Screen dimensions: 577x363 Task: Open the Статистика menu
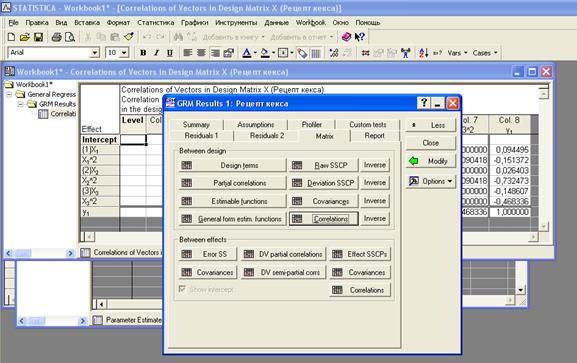click(156, 22)
